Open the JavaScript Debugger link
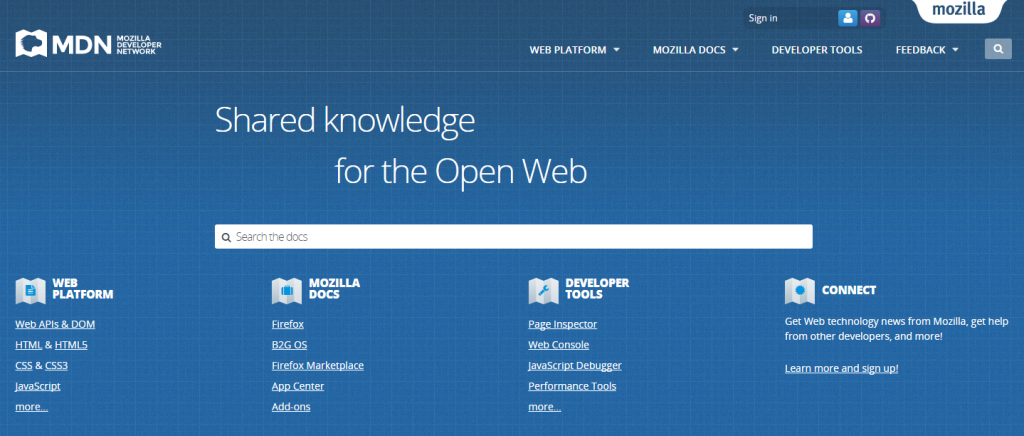This screenshot has height=436, width=1024. [x=575, y=366]
